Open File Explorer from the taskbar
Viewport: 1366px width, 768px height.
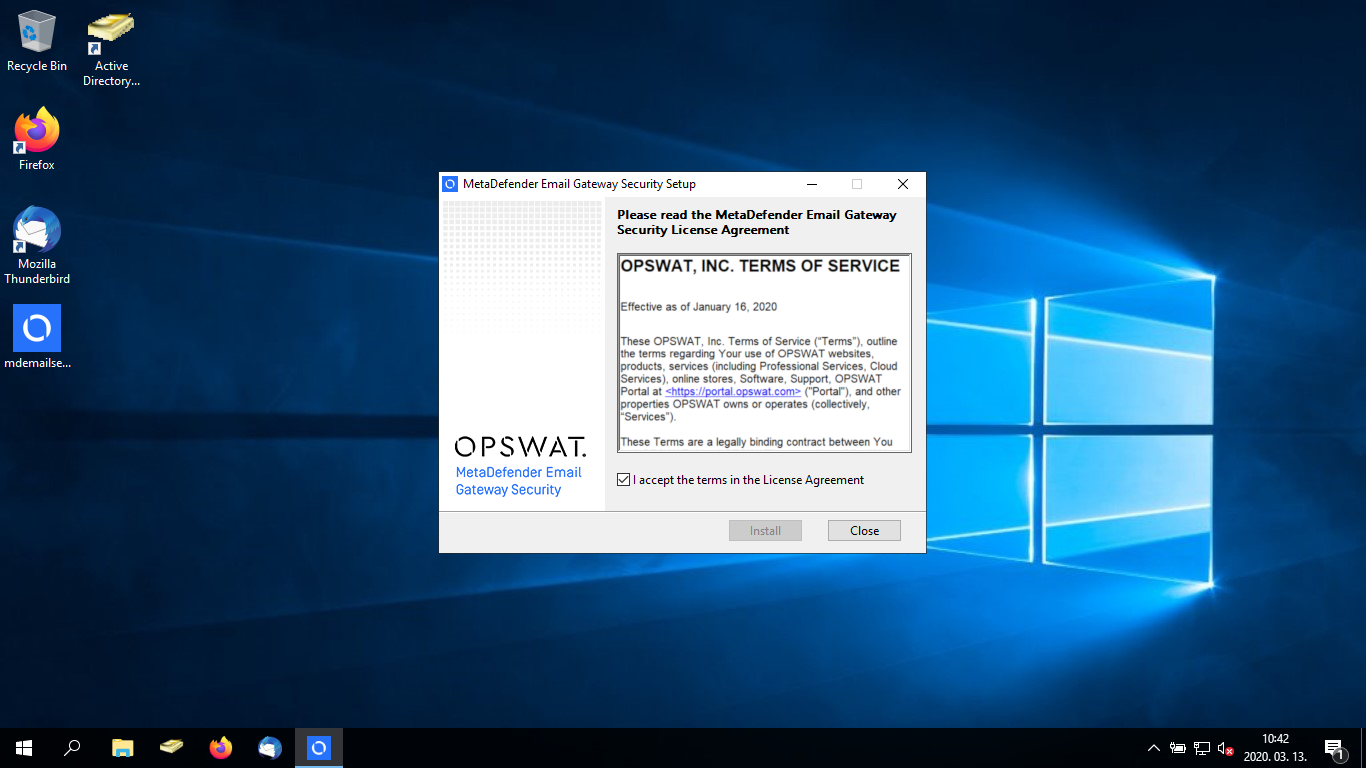click(122, 747)
